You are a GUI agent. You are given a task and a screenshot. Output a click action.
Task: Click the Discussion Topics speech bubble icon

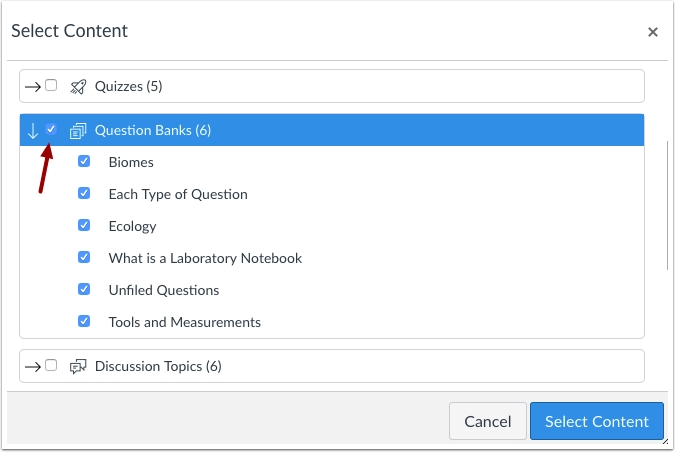point(78,366)
